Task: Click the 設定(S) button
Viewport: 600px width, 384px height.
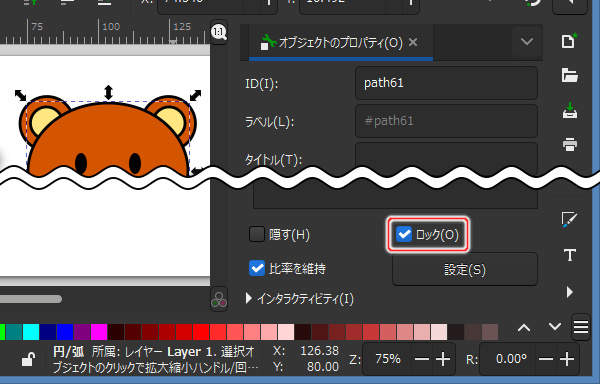Action: coord(465,270)
